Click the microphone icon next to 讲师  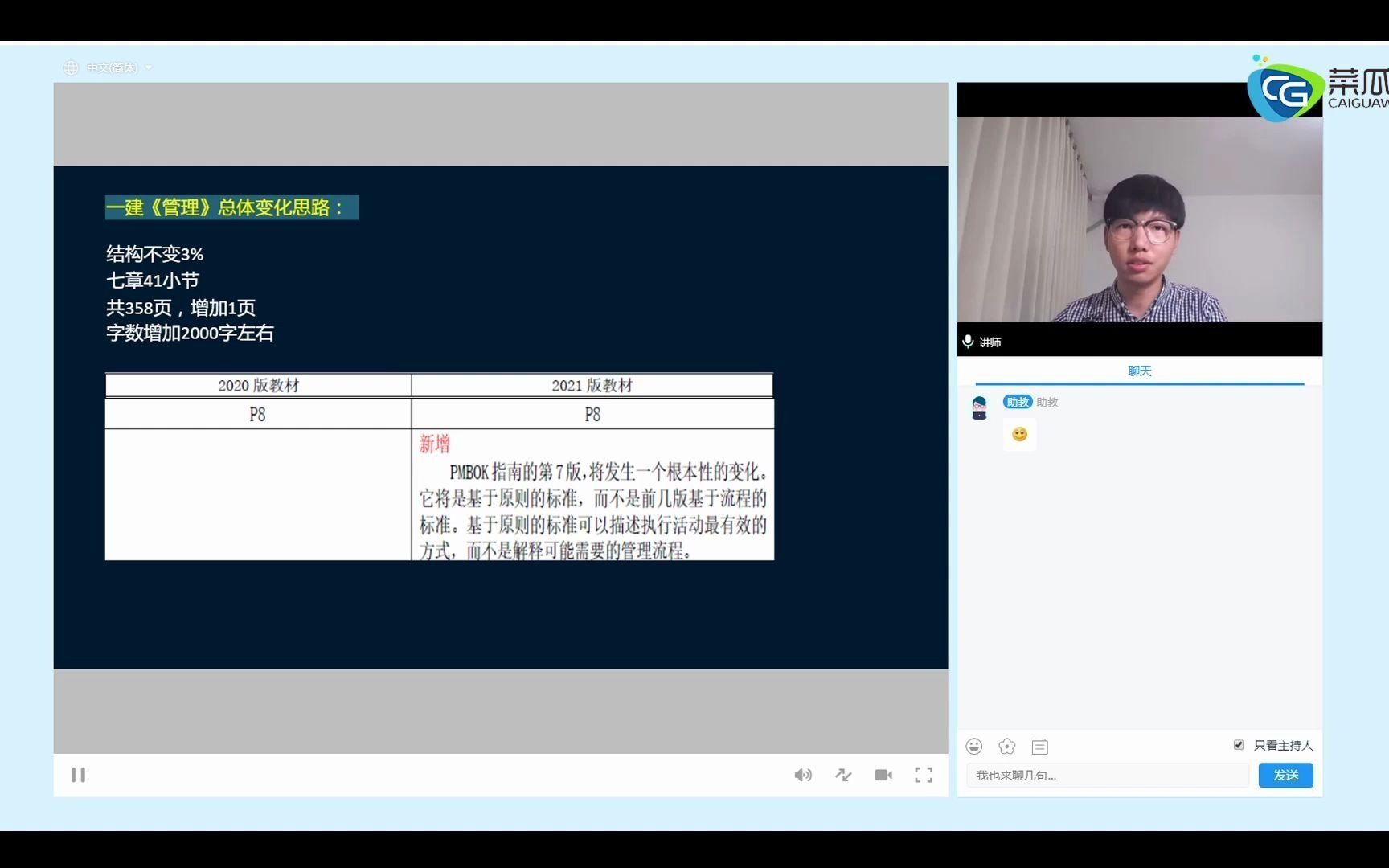point(968,342)
